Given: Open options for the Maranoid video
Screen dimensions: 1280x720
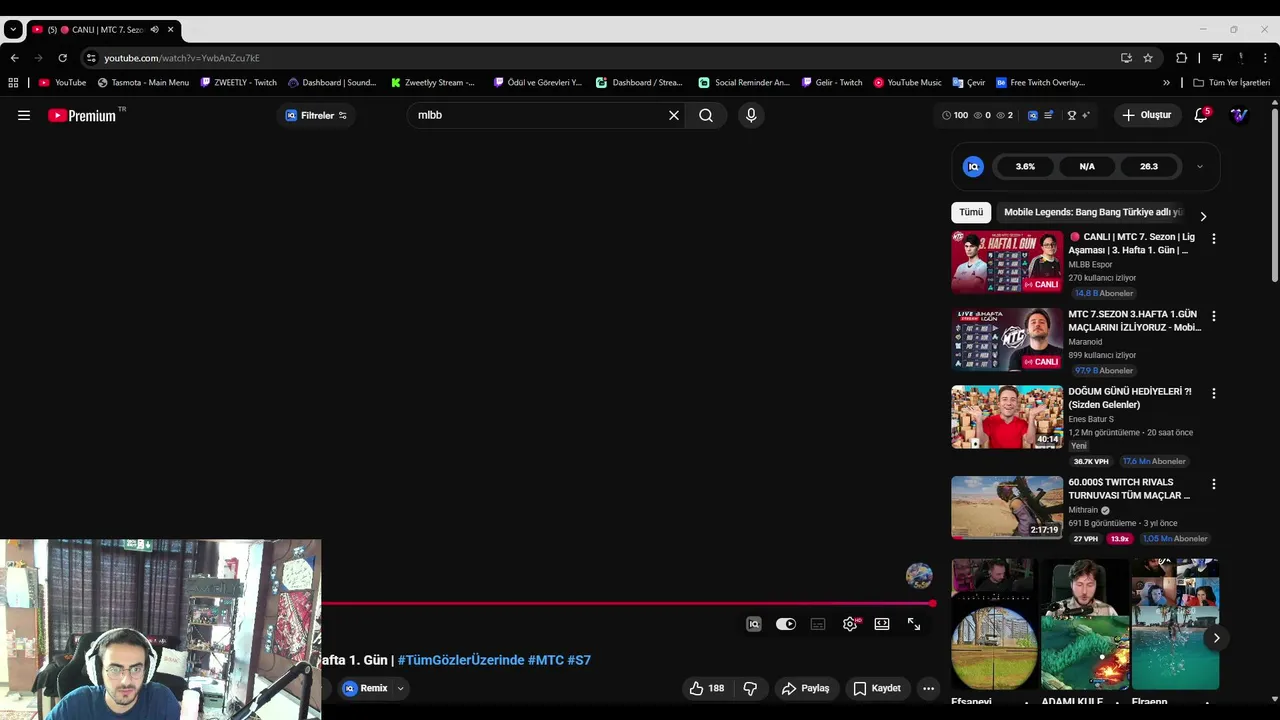Looking at the screenshot, I should [x=1214, y=316].
